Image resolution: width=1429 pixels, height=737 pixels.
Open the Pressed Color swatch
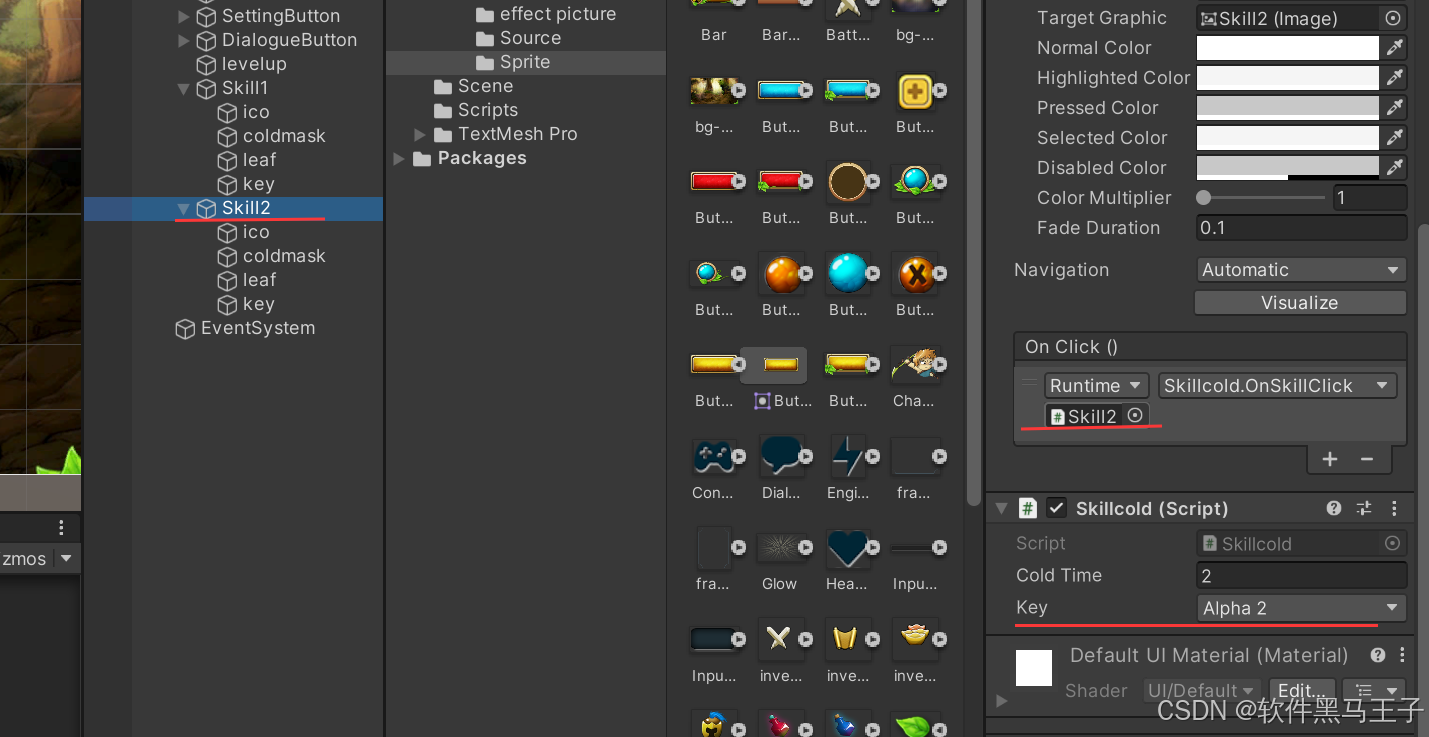(1288, 108)
